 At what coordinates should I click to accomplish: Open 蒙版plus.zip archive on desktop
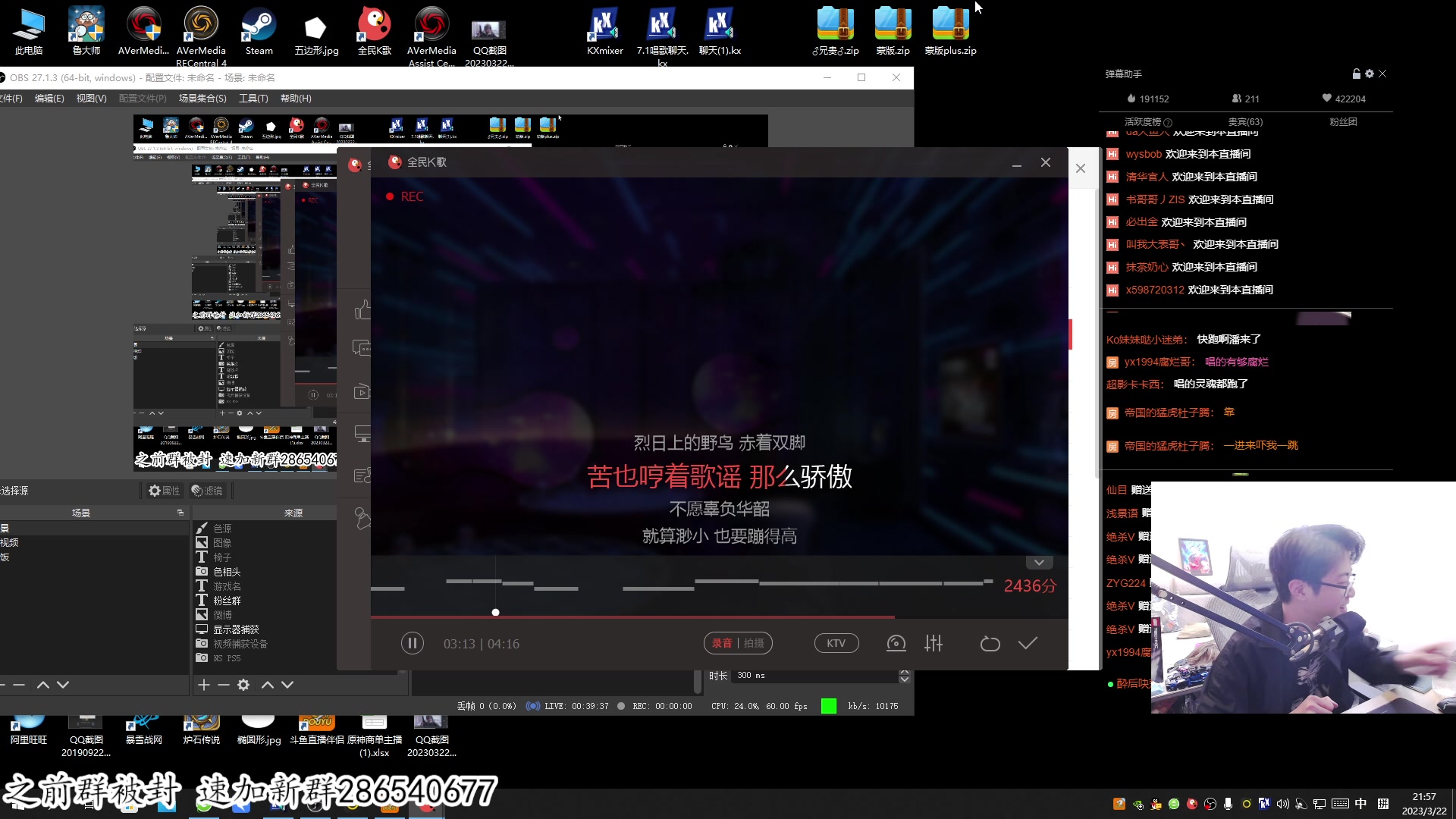pos(950,31)
